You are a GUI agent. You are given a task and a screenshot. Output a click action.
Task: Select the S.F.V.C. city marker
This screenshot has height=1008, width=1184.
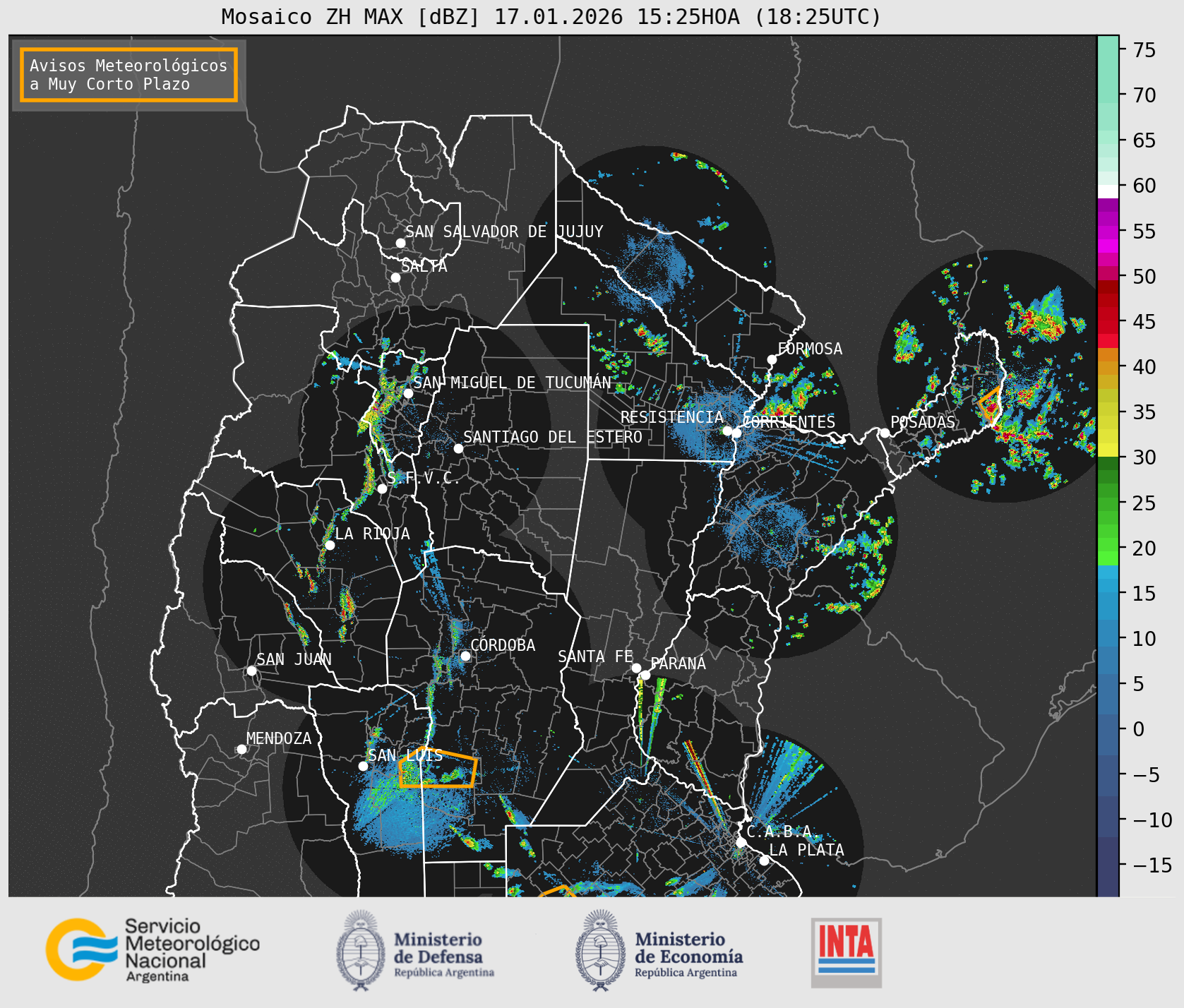(x=382, y=488)
